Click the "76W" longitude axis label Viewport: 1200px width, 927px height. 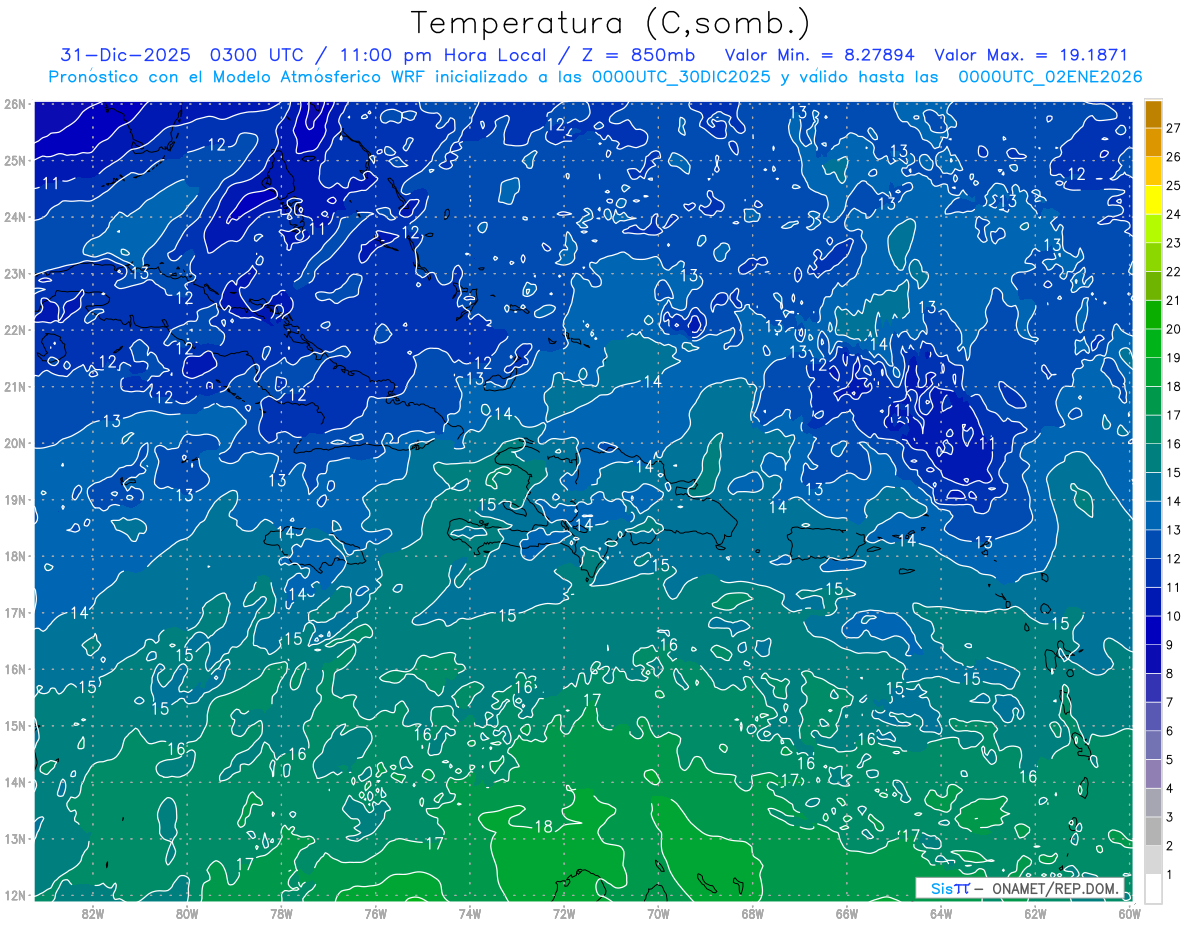[375, 912]
